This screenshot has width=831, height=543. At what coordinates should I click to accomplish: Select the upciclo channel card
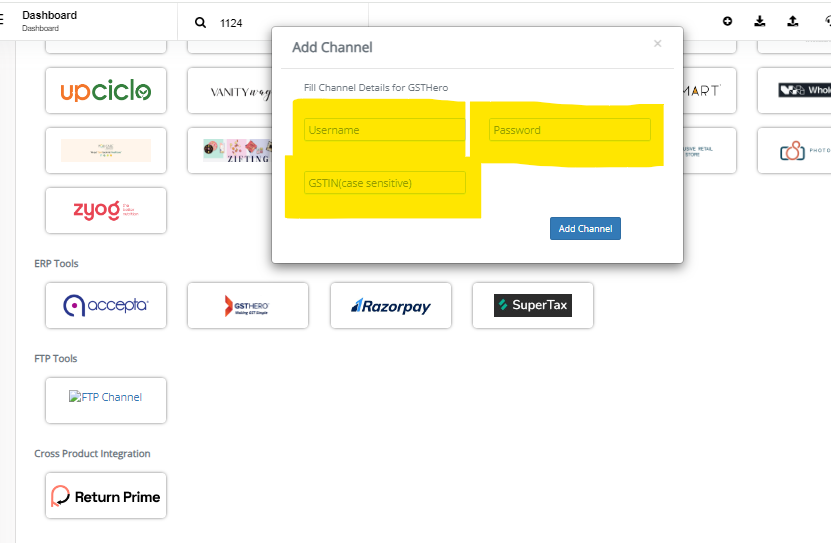(106, 91)
